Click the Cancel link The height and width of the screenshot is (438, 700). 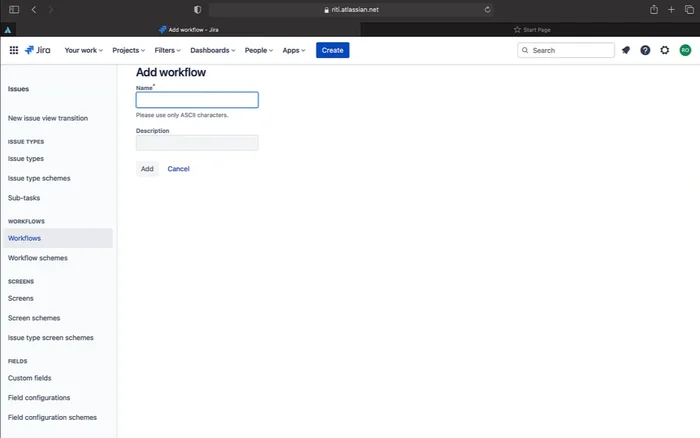(178, 169)
